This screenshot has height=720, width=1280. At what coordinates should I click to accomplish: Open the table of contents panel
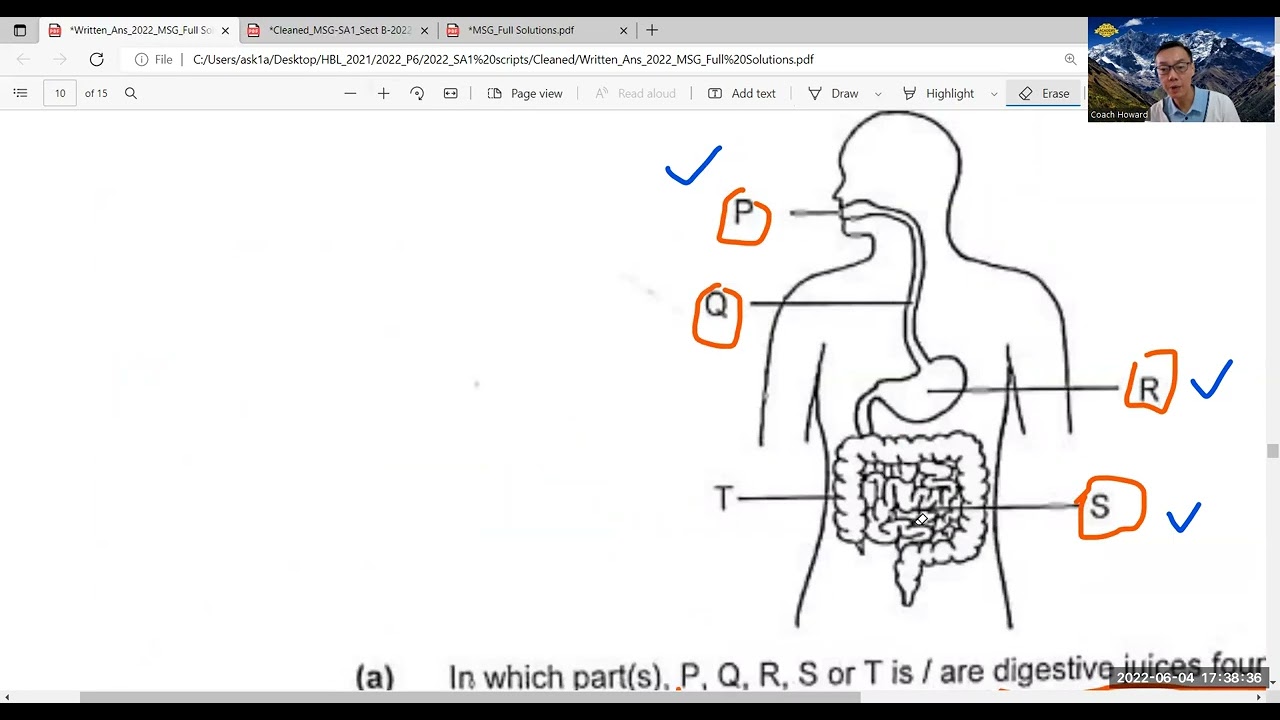click(20, 93)
